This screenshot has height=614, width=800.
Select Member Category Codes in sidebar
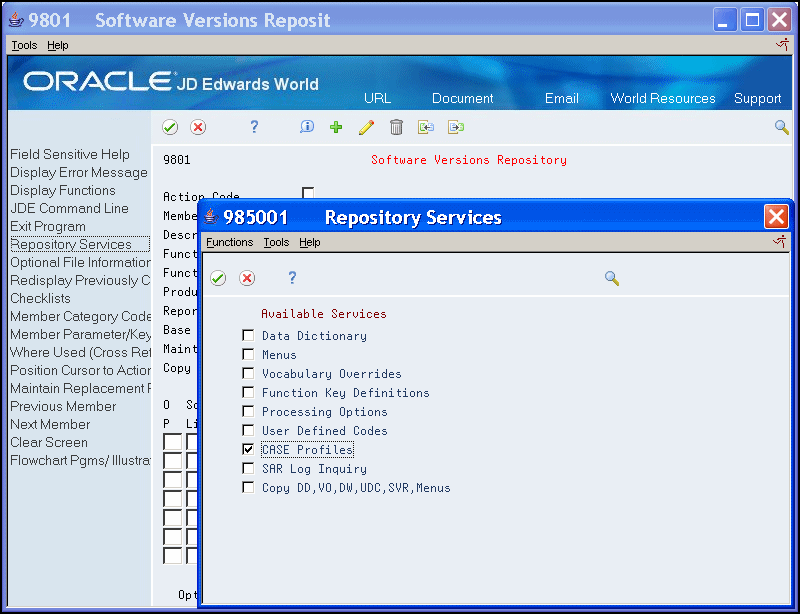[x=80, y=316]
